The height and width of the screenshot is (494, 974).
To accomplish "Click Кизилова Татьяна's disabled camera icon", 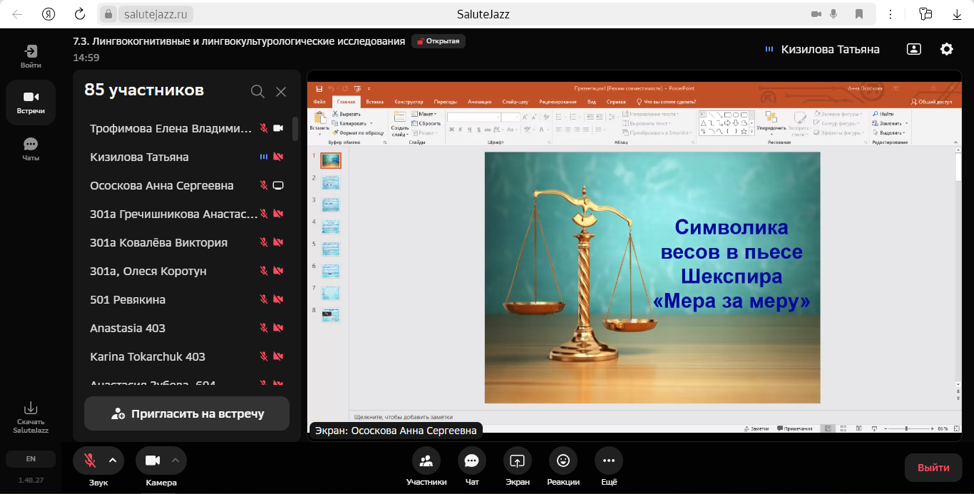I will pos(278,157).
